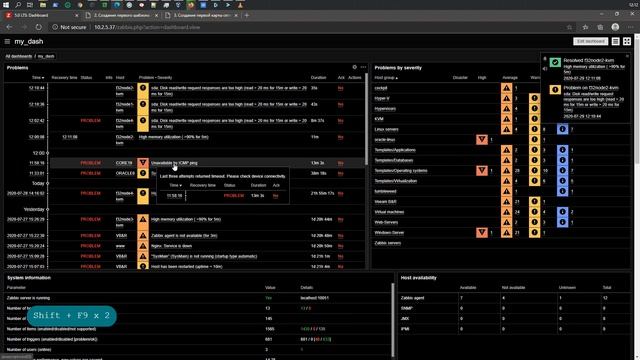Viewport: 640px width, 360px height.
Task: Close the notification popup
Action: (627, 56)
